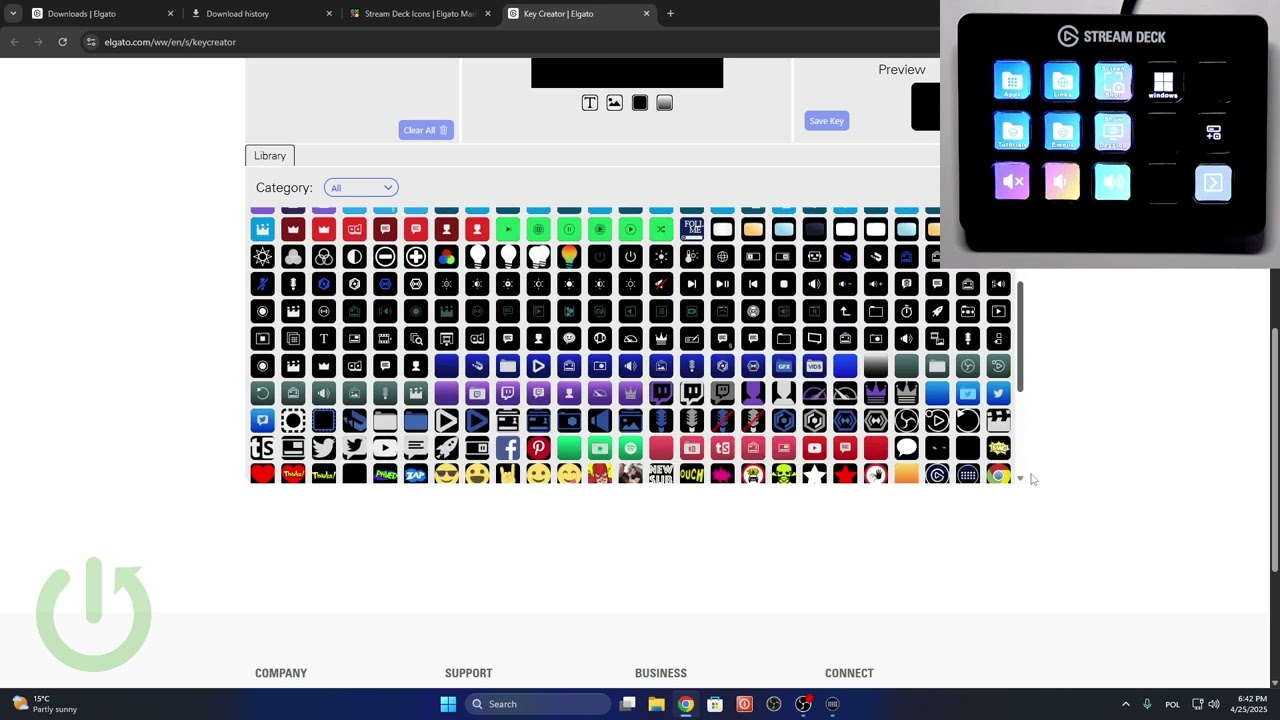Pick the blue VIDS folder icon

pos(814,366)
